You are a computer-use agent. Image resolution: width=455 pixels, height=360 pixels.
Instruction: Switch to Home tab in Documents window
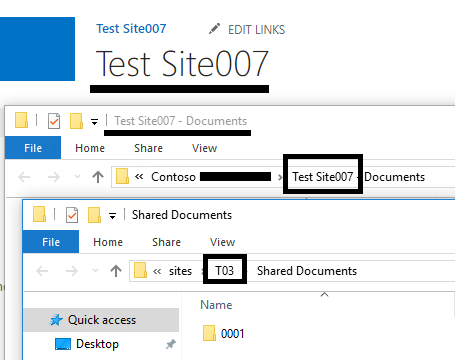90,148
